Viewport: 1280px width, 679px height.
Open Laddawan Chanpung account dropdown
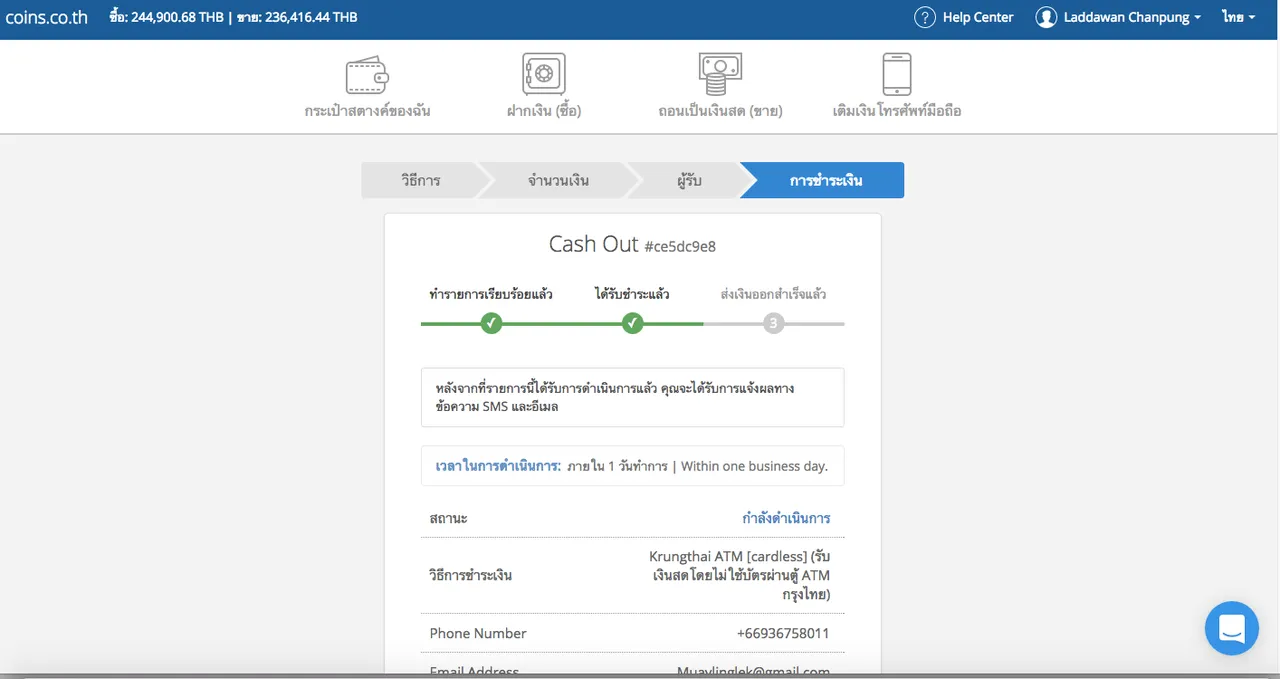click(1132, 17)
